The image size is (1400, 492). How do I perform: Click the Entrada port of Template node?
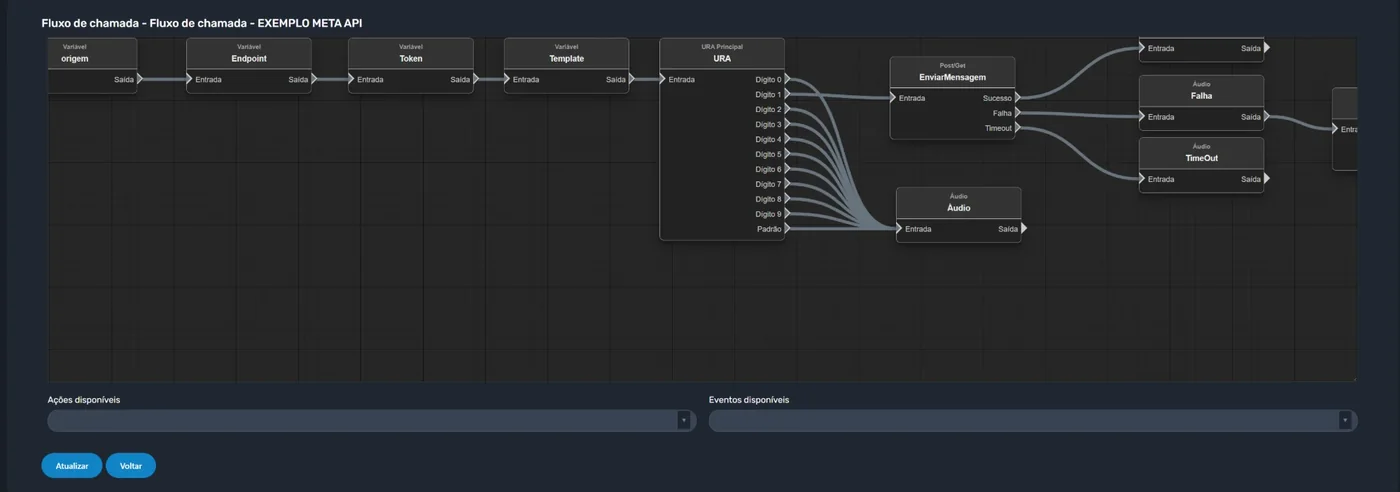pyautogui.click(x=508, y=79)
